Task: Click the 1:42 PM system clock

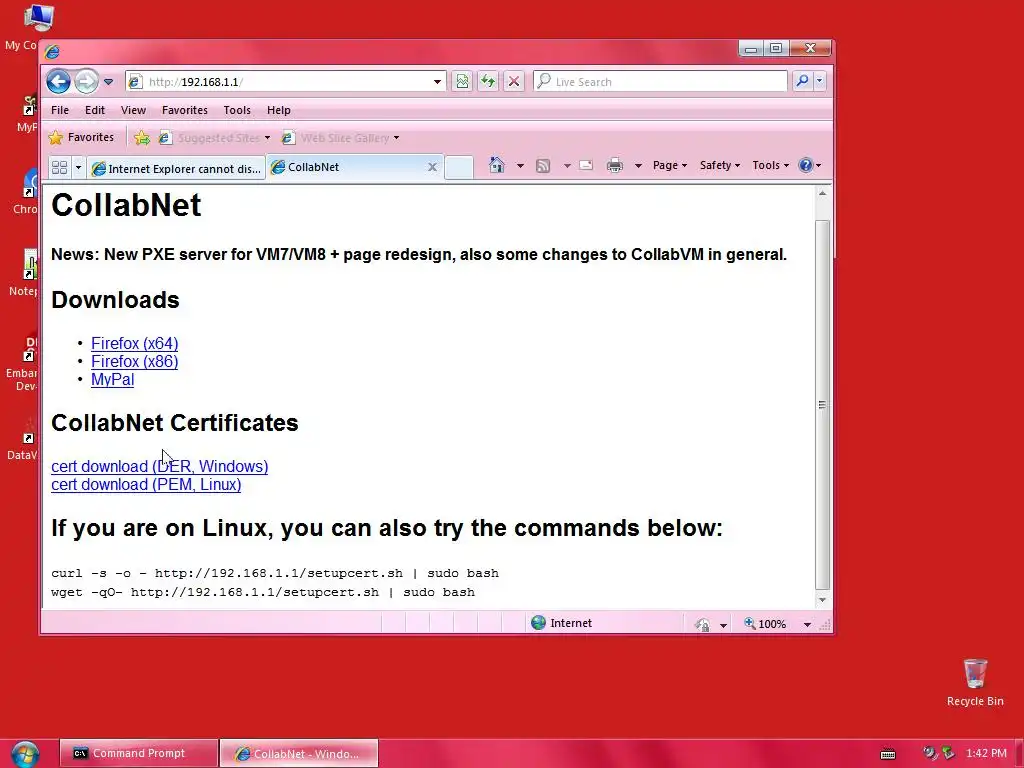Action: pyautogui.click(x=986, y=753)
